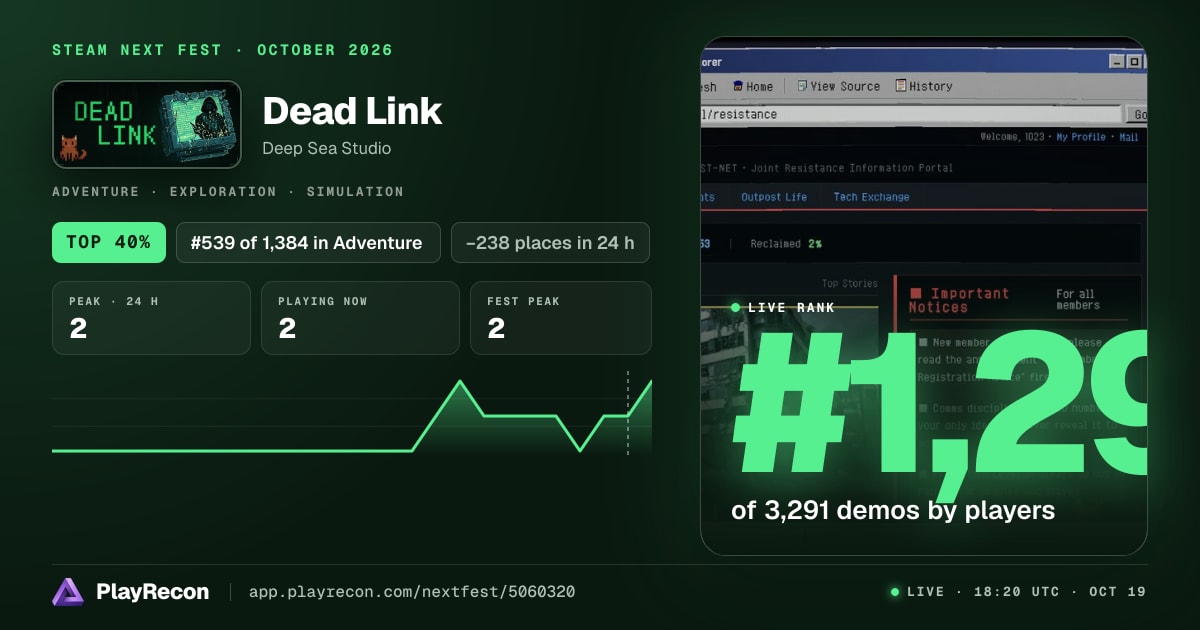
Task: Click the address bar showing /resistance
Action: 910,114
